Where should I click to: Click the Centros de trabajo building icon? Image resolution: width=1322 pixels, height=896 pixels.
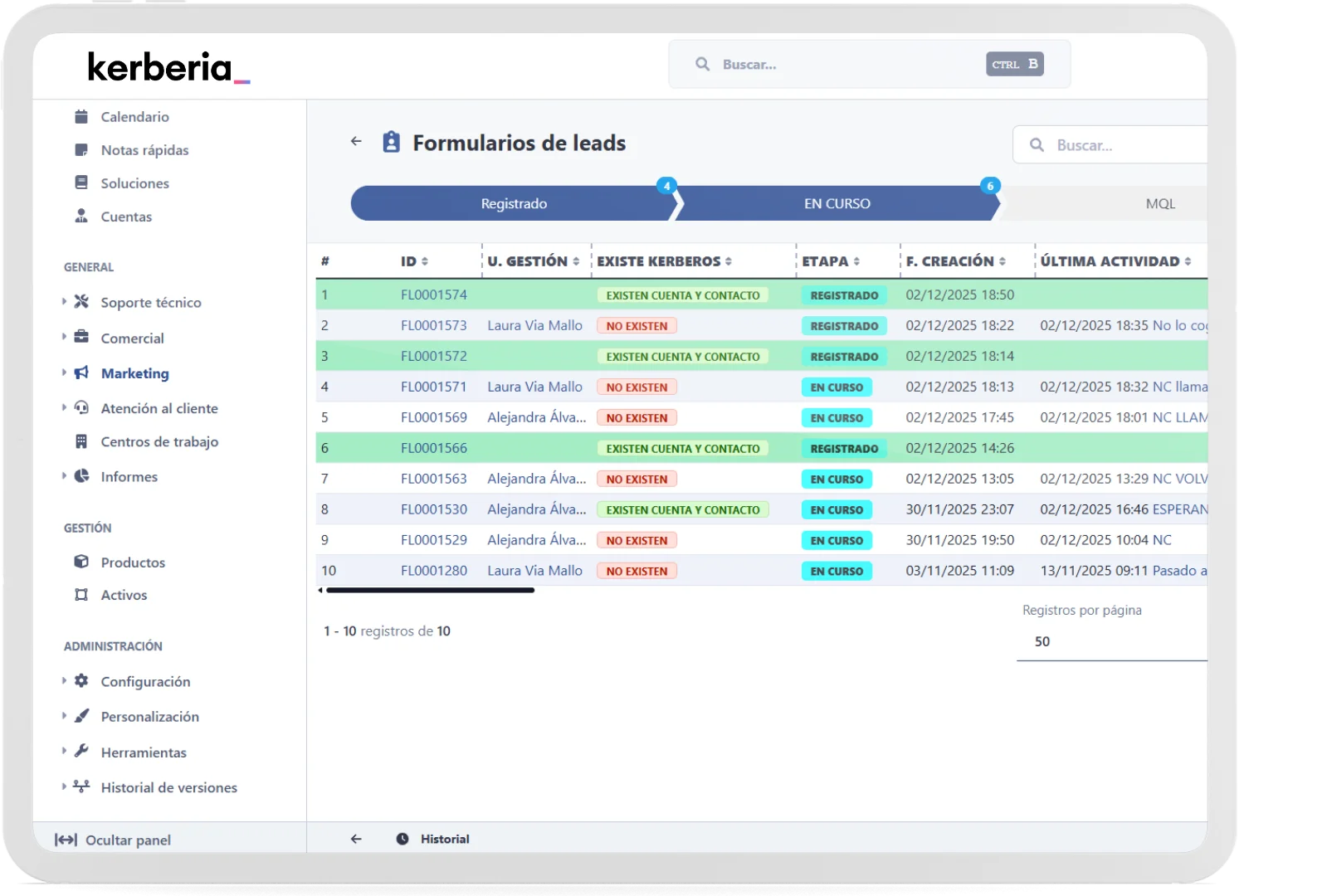coord(81,441)
